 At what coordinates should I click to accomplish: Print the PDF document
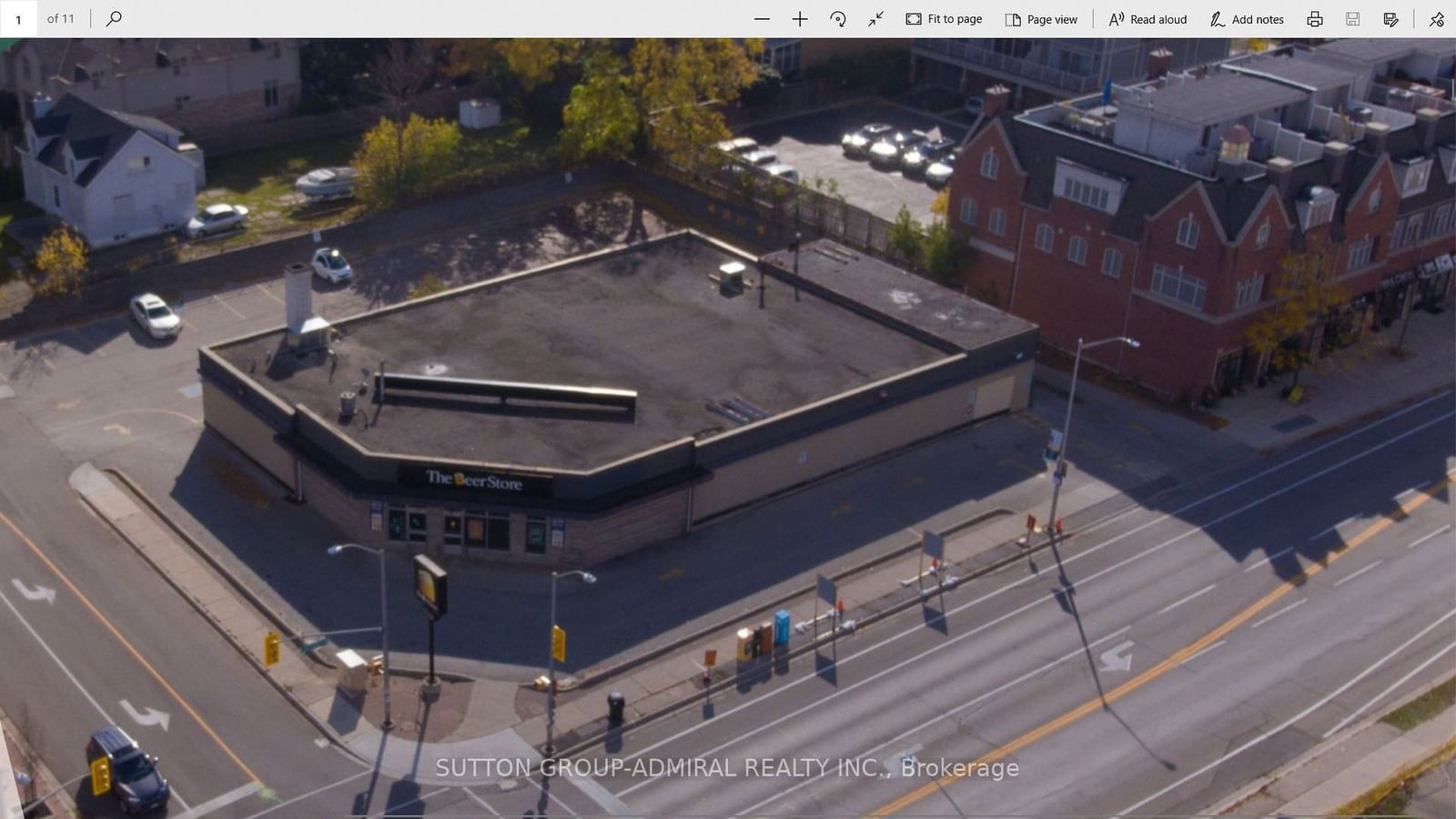pos(1314,18)
